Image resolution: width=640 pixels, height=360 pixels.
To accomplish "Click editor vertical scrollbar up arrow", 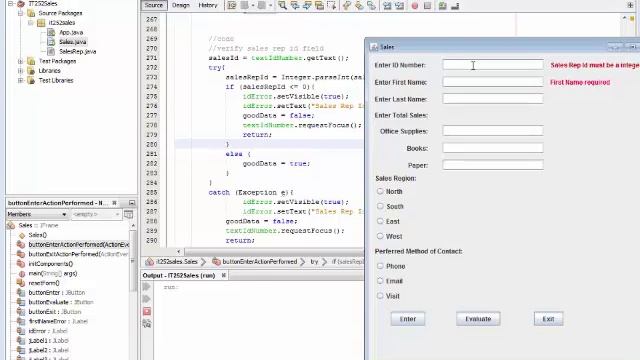I will 624,18.
